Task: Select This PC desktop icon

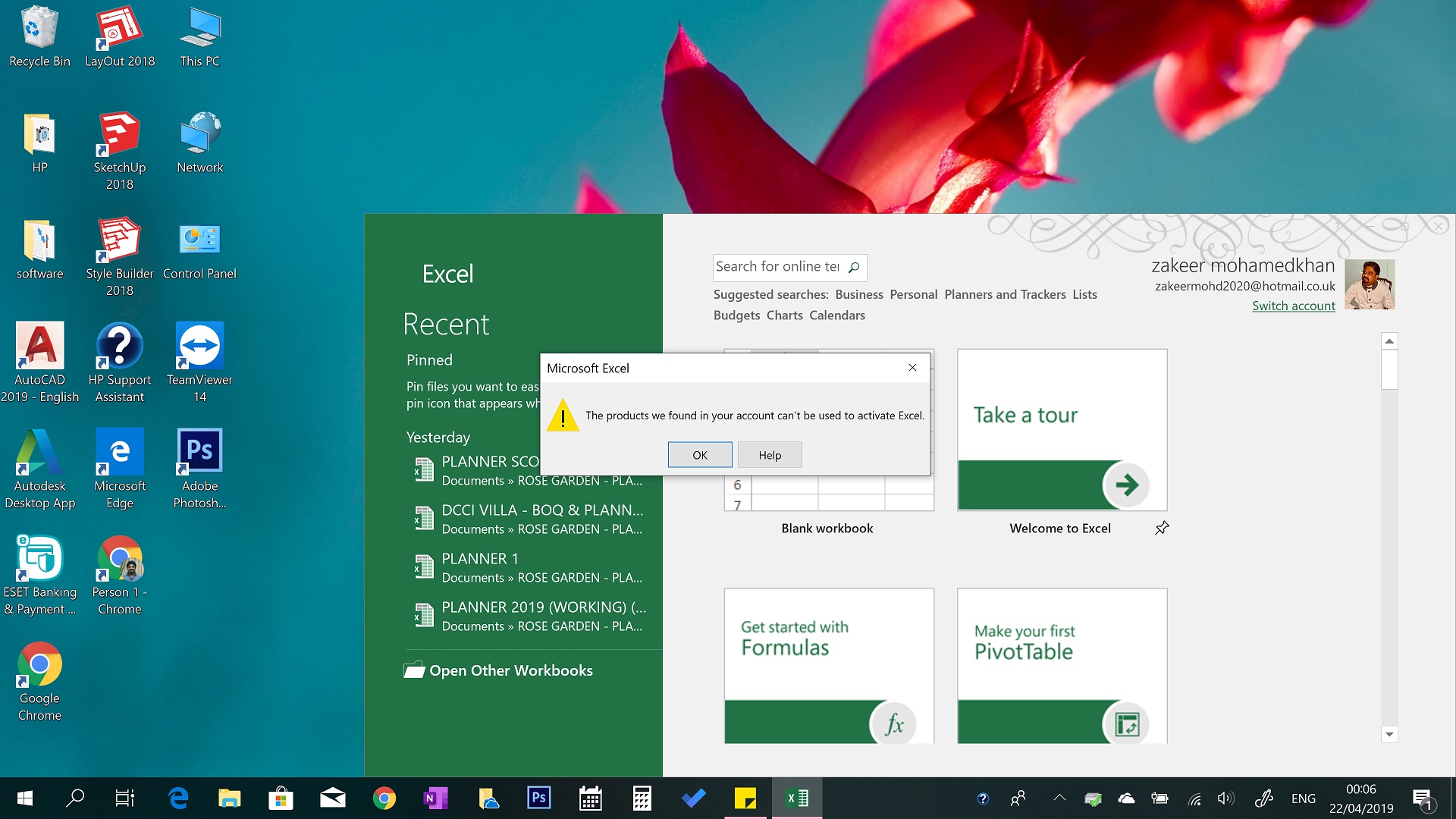Action: [200, 36]
